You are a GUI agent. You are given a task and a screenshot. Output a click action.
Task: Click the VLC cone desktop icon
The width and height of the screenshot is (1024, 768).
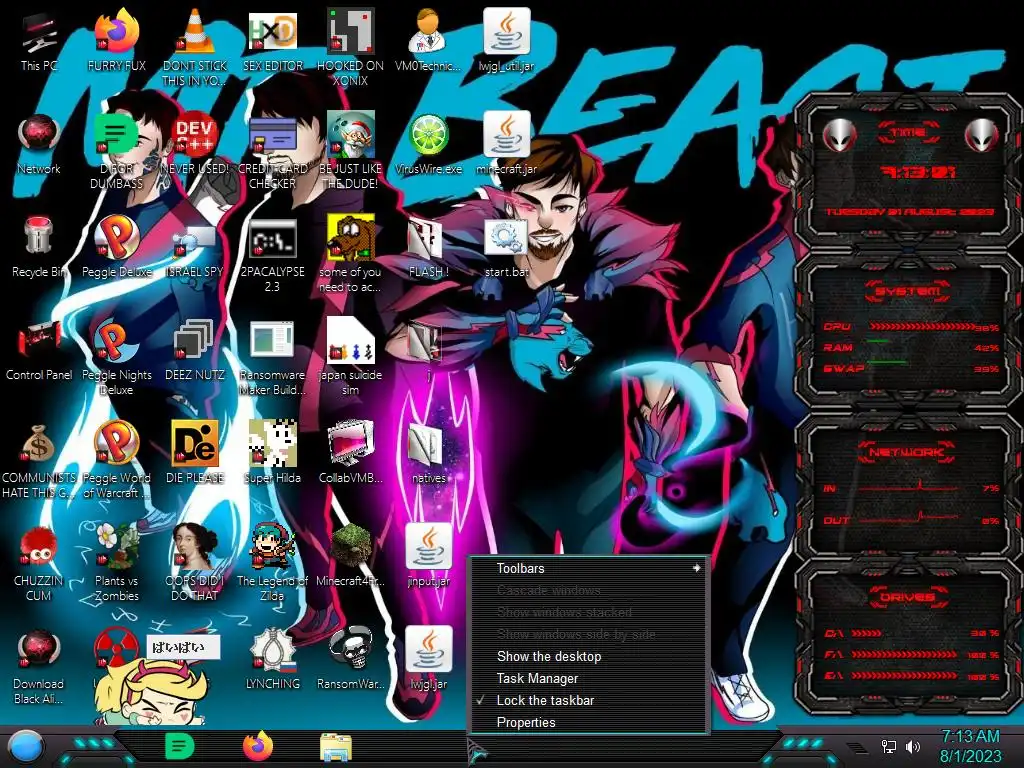pyautogui.click(x=195, y=33)
